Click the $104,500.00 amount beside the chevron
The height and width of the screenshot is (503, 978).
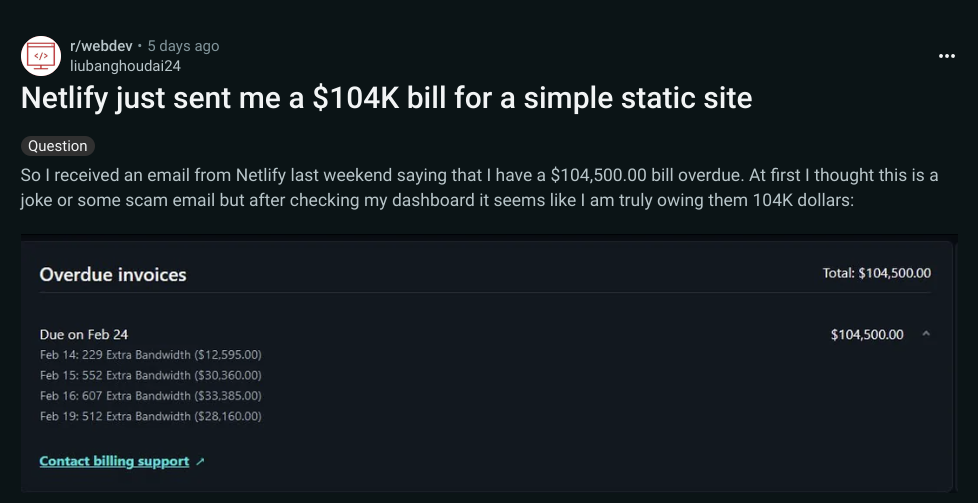[866, 334]
